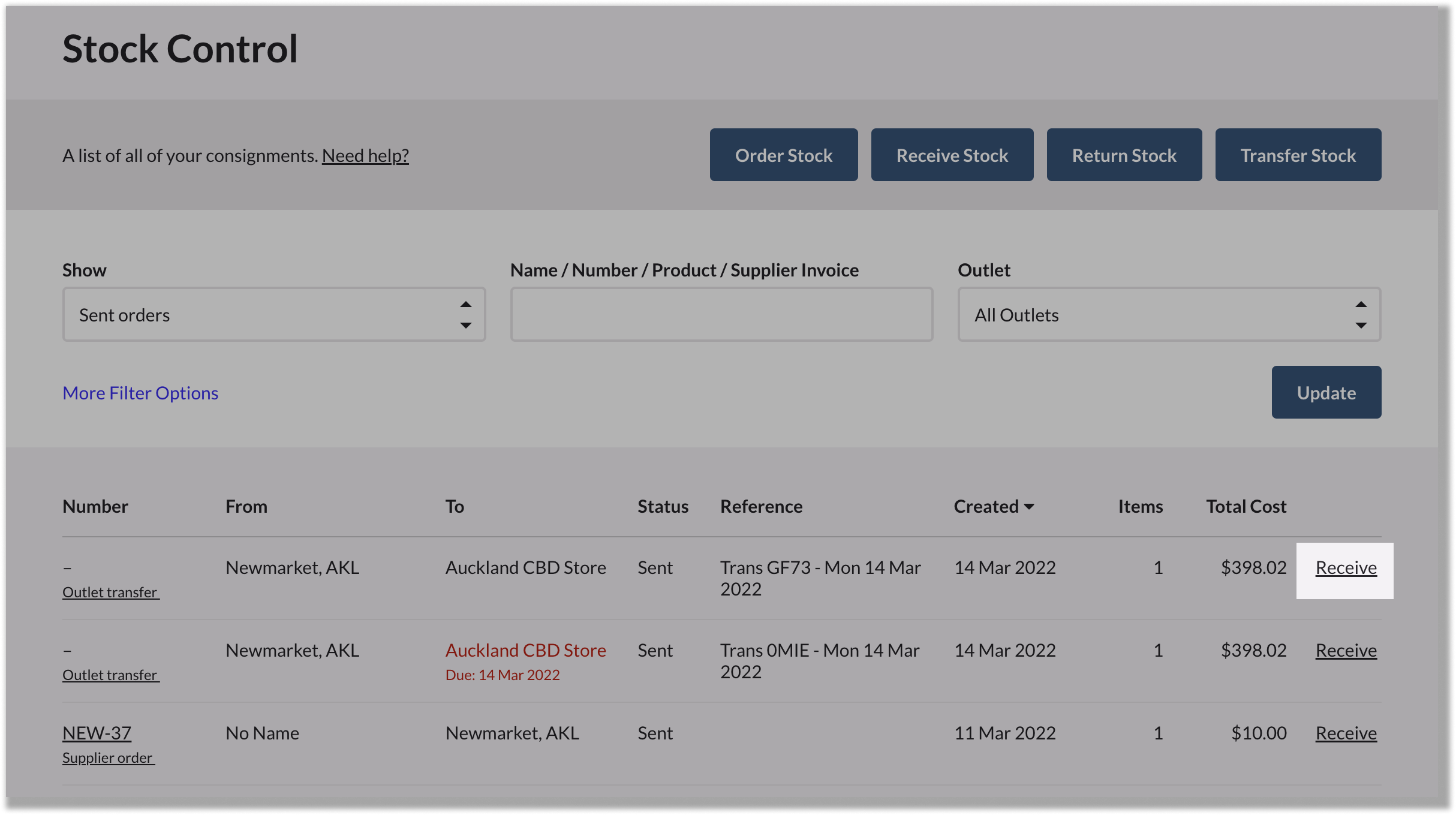
Task: Open supplier order NEW-37 details
Action: 97,733
